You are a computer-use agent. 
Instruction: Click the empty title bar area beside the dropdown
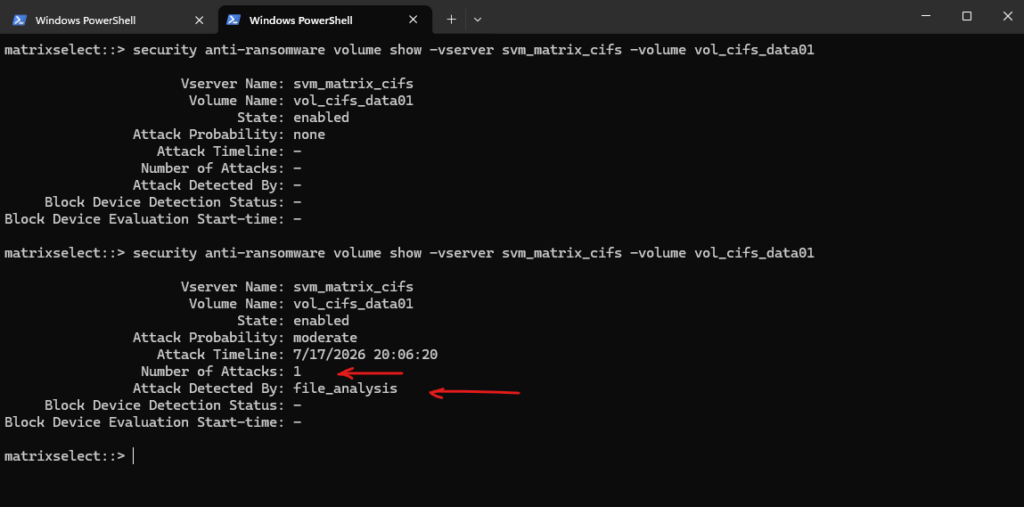692,18
